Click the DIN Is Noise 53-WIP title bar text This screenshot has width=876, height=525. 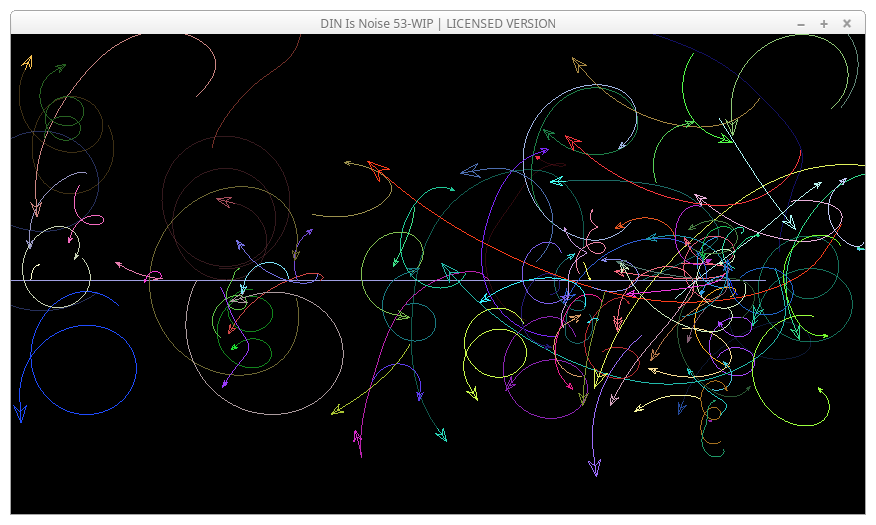coord(438,23)
